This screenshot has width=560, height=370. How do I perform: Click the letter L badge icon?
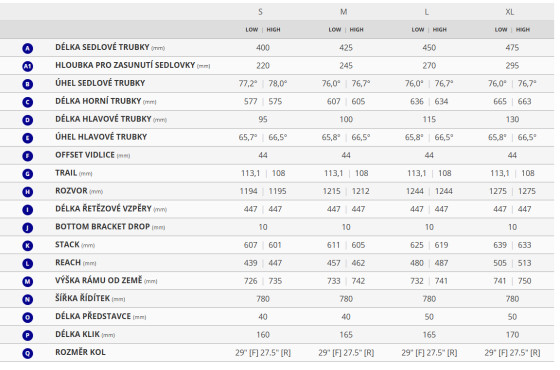28,264
